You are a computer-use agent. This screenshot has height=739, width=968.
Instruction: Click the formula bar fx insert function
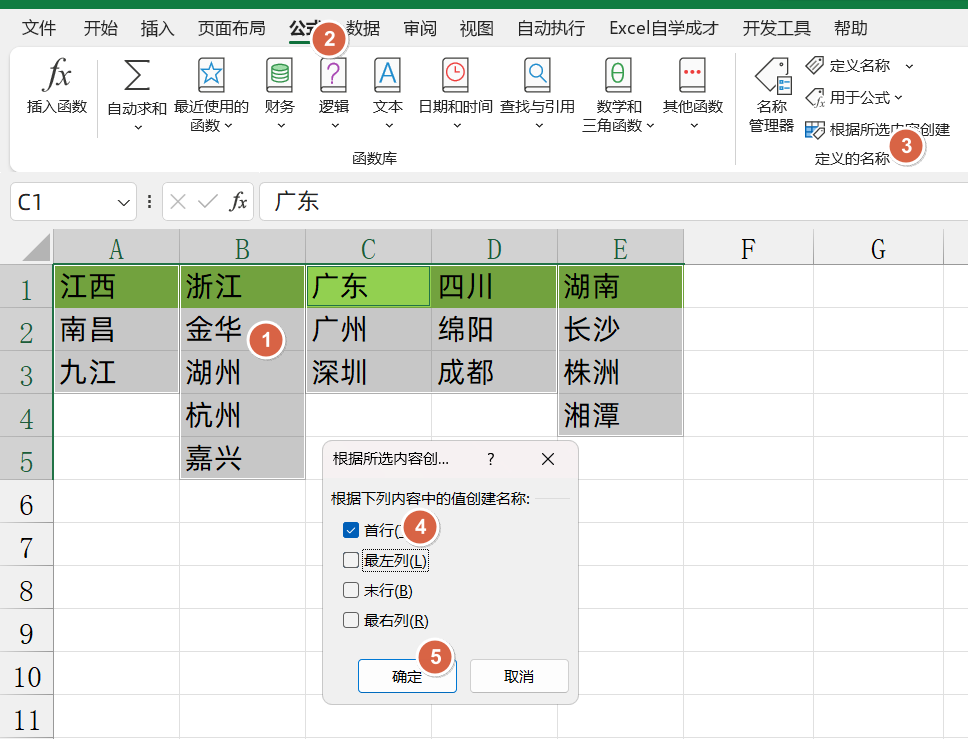pyautogui.click(x=238, y=201)
